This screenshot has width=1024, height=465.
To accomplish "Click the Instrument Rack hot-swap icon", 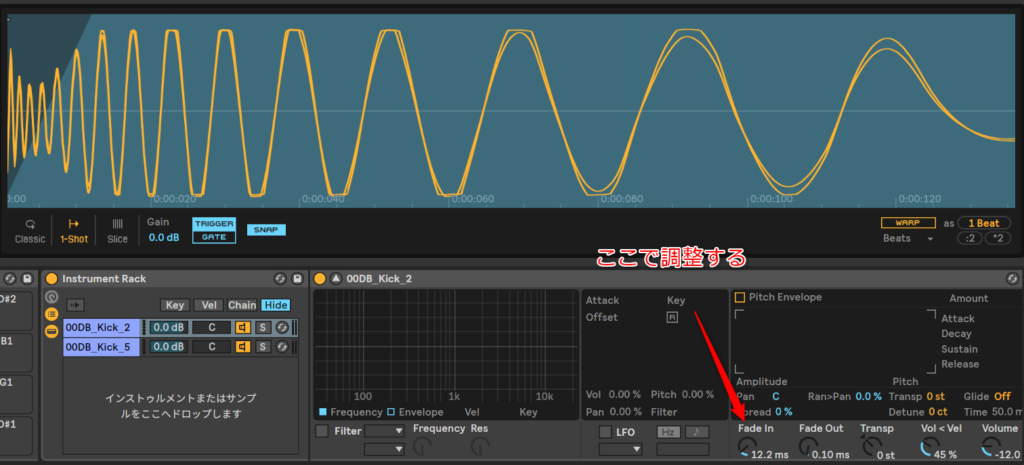I will point(281,278).
